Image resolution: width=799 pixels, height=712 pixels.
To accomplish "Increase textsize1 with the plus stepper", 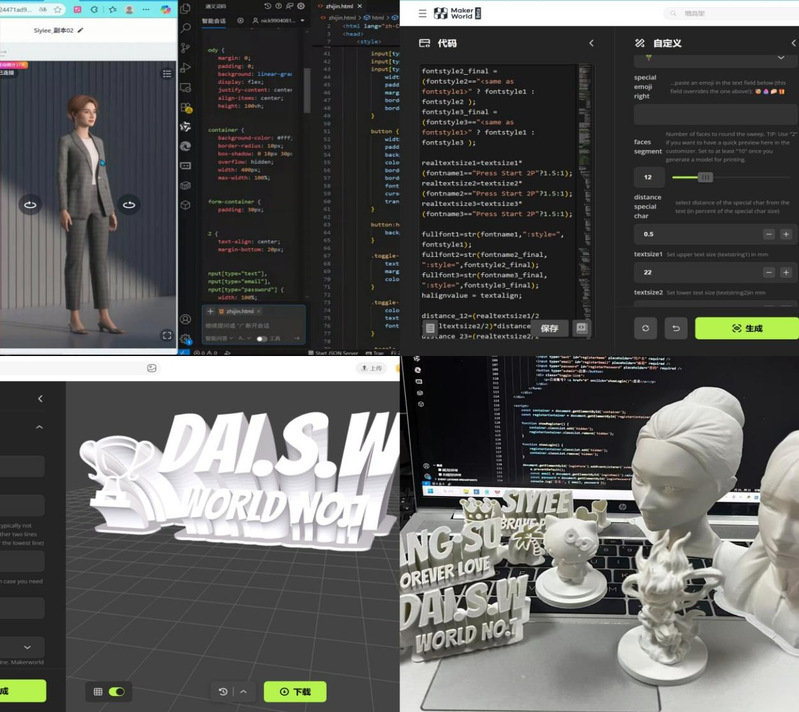I will [786, 272].
